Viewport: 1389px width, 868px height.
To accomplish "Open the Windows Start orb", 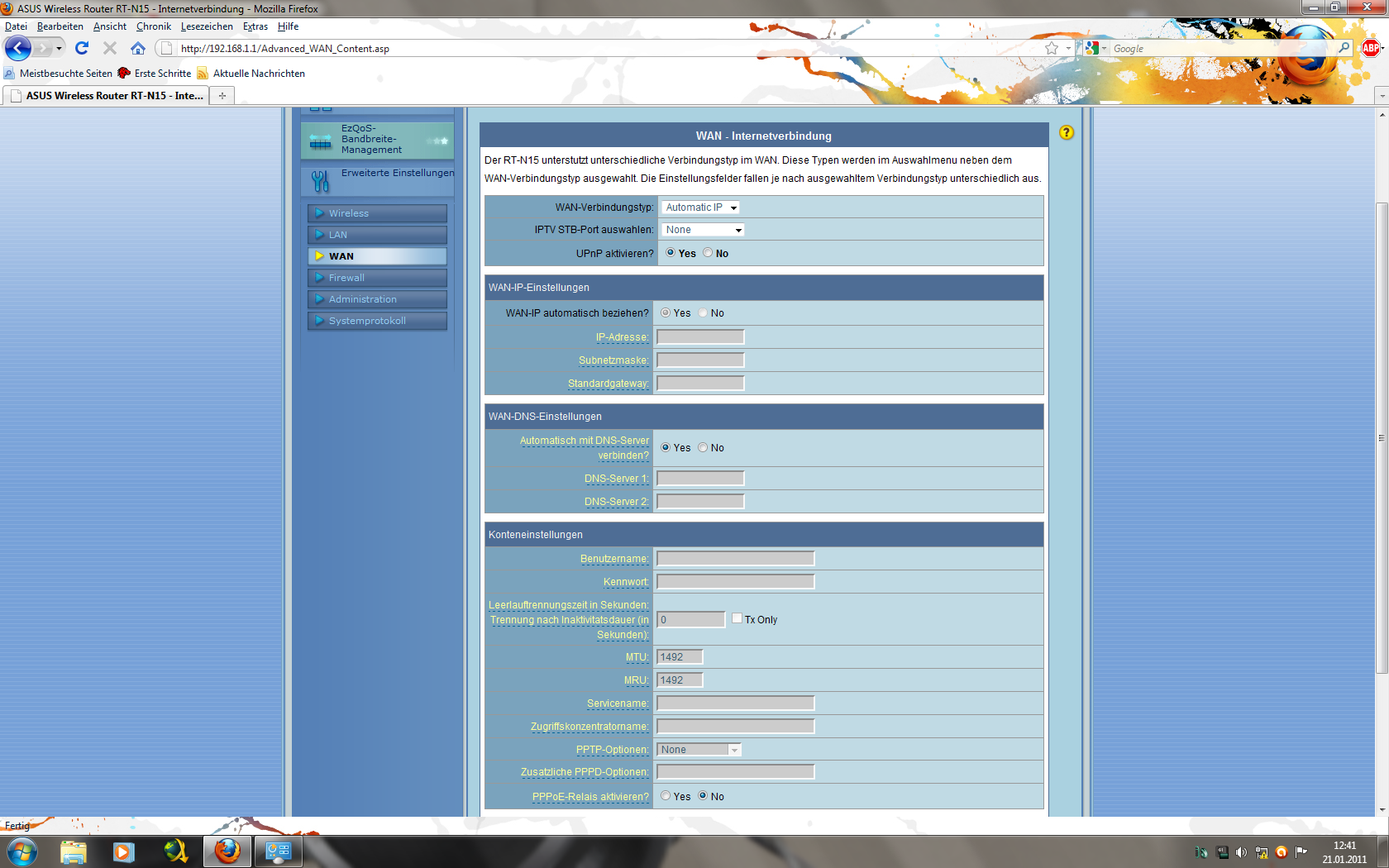I will click(x=22, y=851).
